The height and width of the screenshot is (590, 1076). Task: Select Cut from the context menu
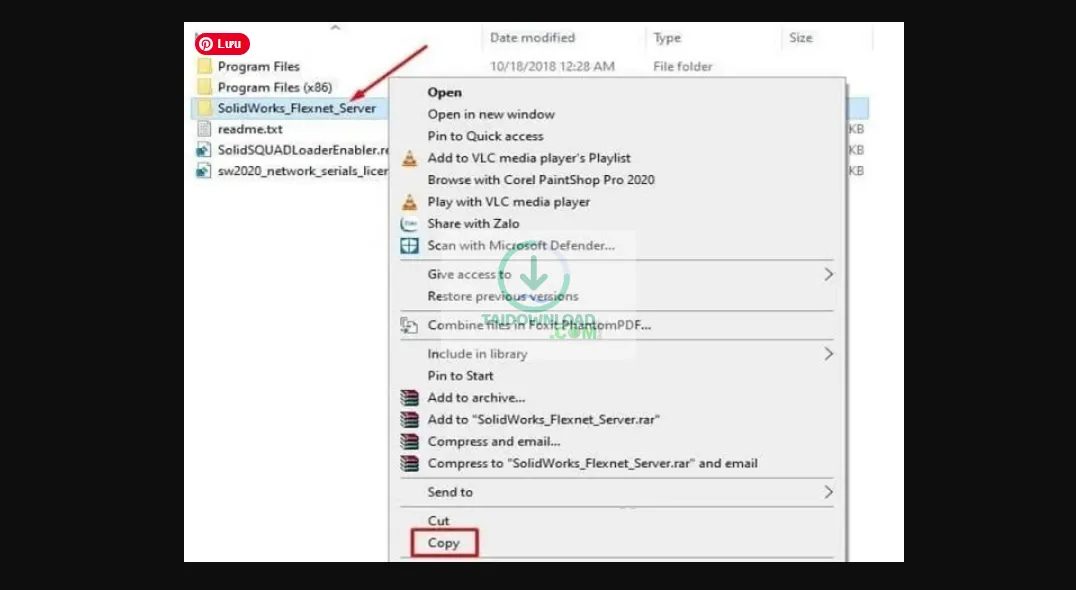coord(437,520)
